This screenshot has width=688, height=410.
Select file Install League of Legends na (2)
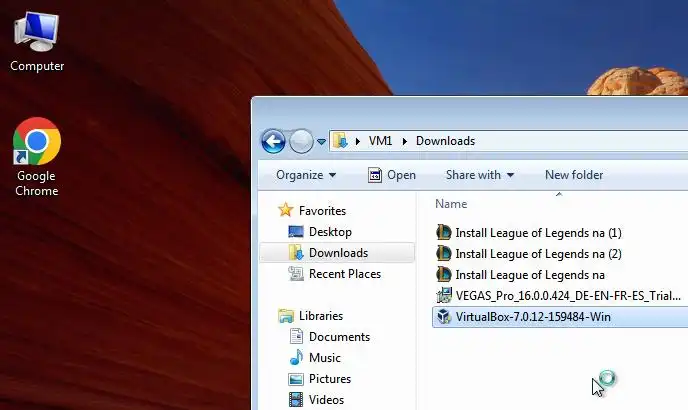(538, 254)
